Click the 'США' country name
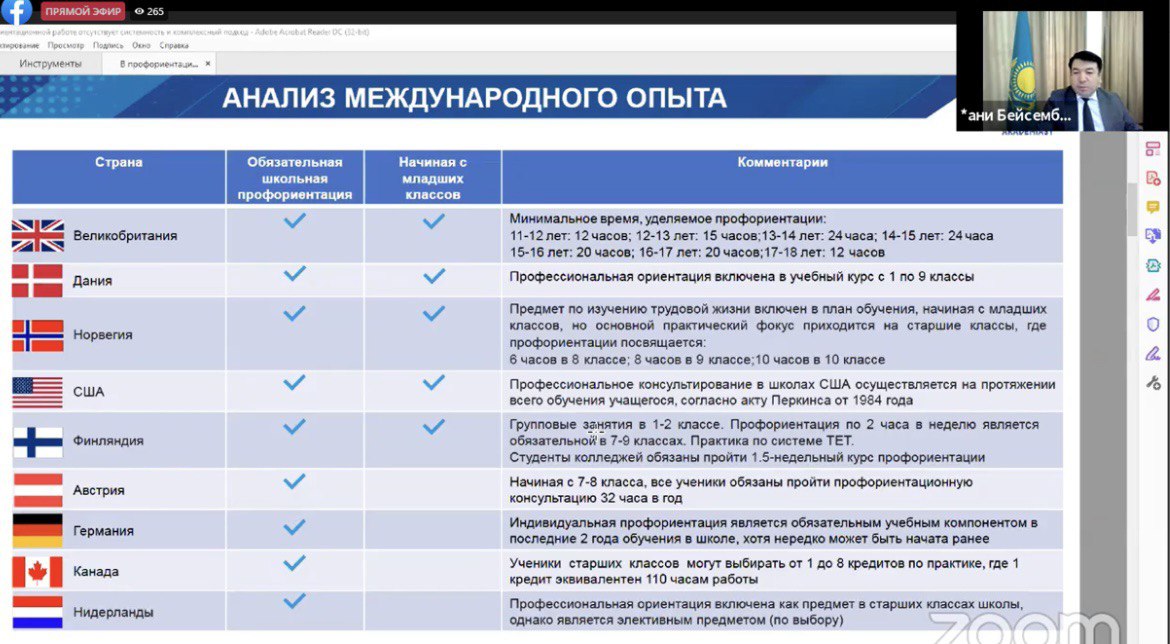The image size is (1170, 644). (x=89, y=392)
